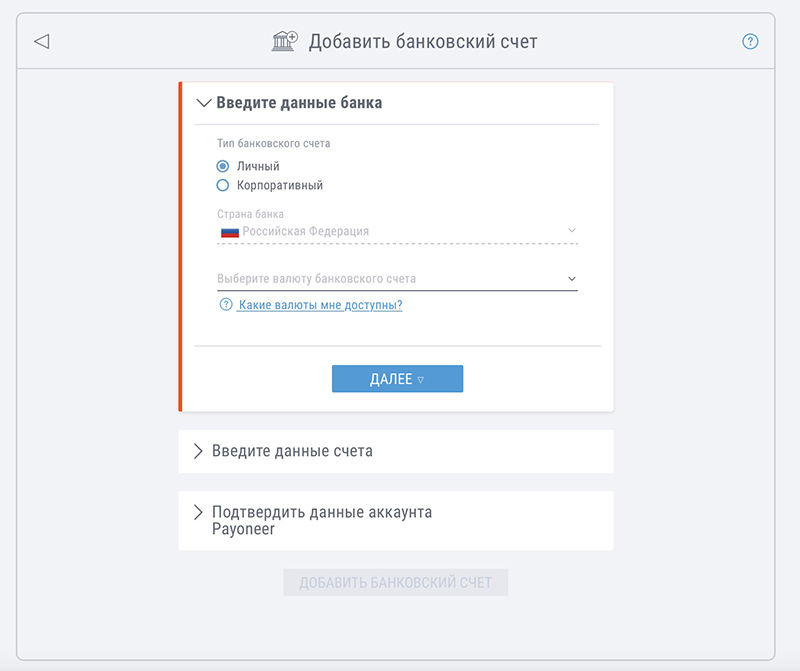
Task: Select the Корпоративный radio button
Action: click(222, 185)
